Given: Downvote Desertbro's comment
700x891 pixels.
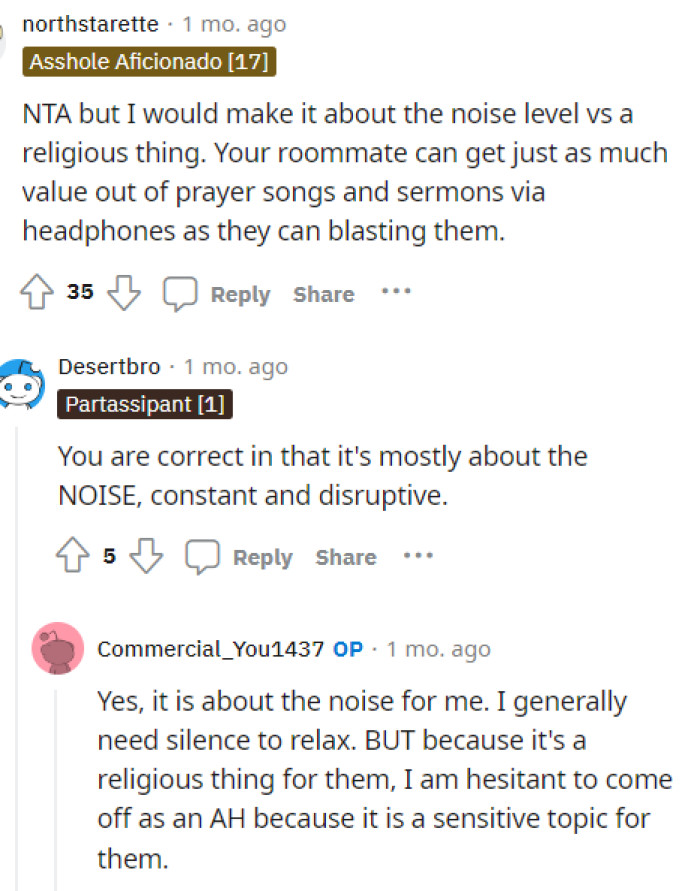Looking at the screenshot, I should (x=146, y=555).
